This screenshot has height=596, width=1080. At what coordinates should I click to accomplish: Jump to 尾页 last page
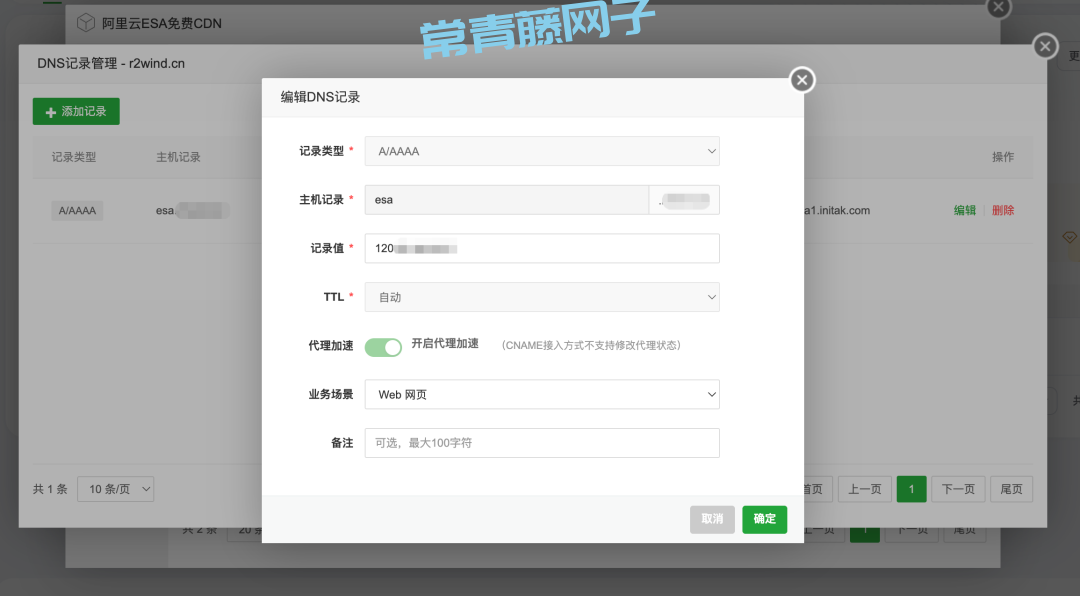coord(1011,489)
